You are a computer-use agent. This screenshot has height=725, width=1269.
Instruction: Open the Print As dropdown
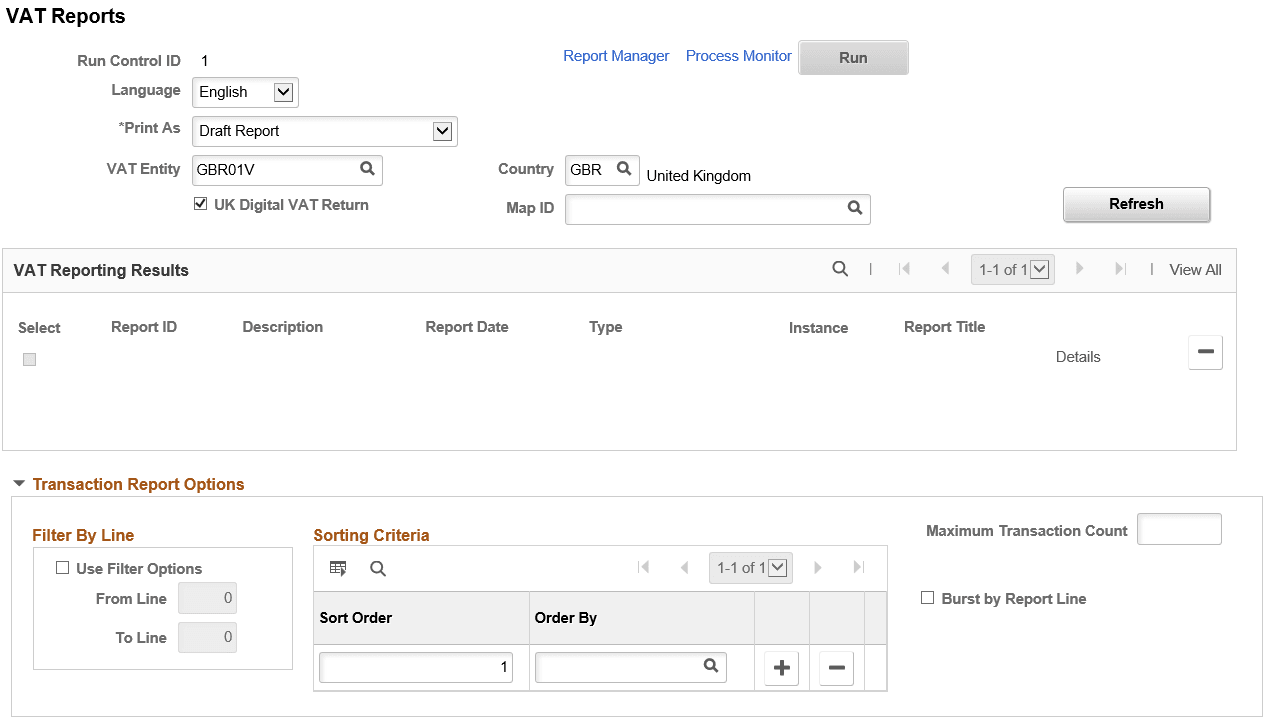pos(442,131)
